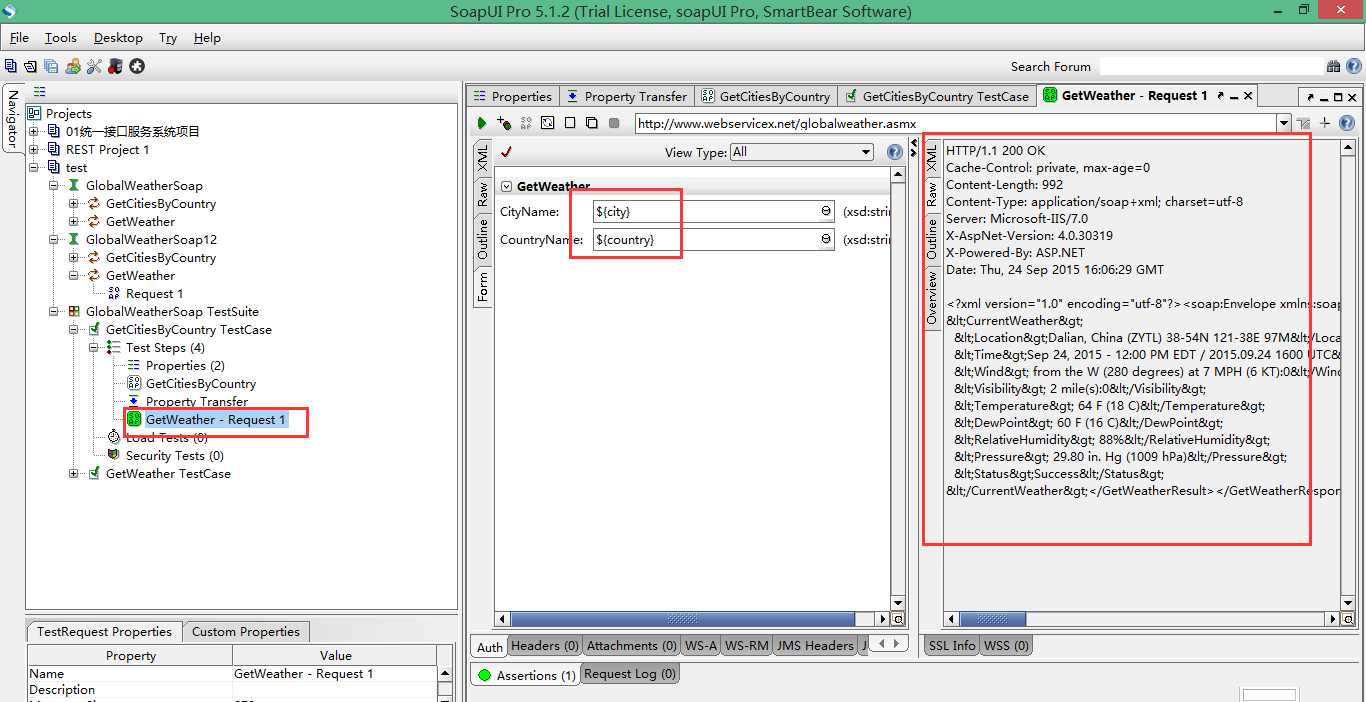Image resolution: width=1366 pixels, height=702 pixels.
Task: Click the Try menu
Action: [x=168, y=37]
